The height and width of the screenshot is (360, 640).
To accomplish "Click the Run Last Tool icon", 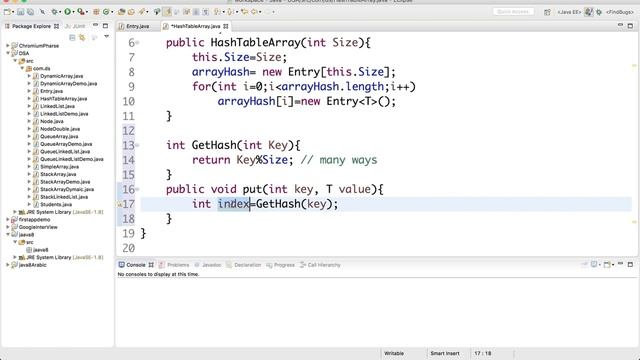I will point(81,12).
